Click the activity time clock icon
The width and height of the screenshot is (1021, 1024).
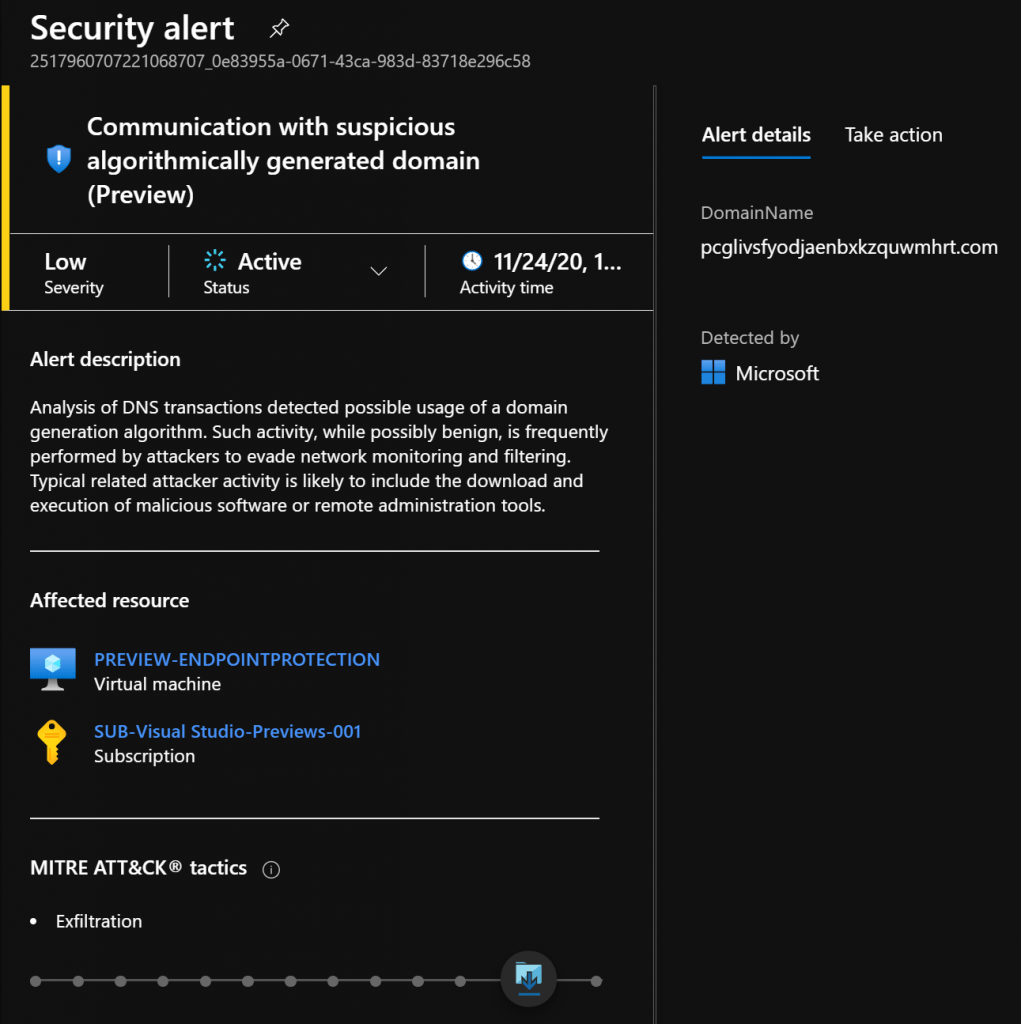472,261
